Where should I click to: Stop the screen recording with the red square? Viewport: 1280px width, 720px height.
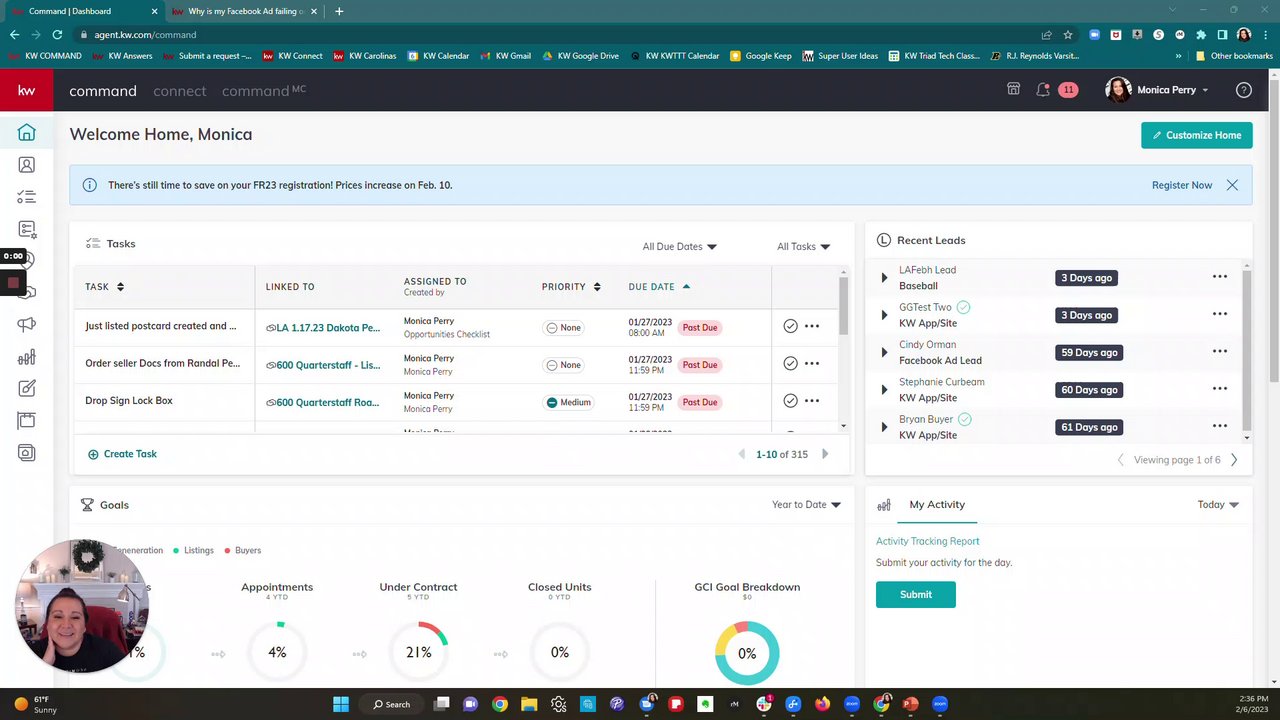click(x=13, y=283)
